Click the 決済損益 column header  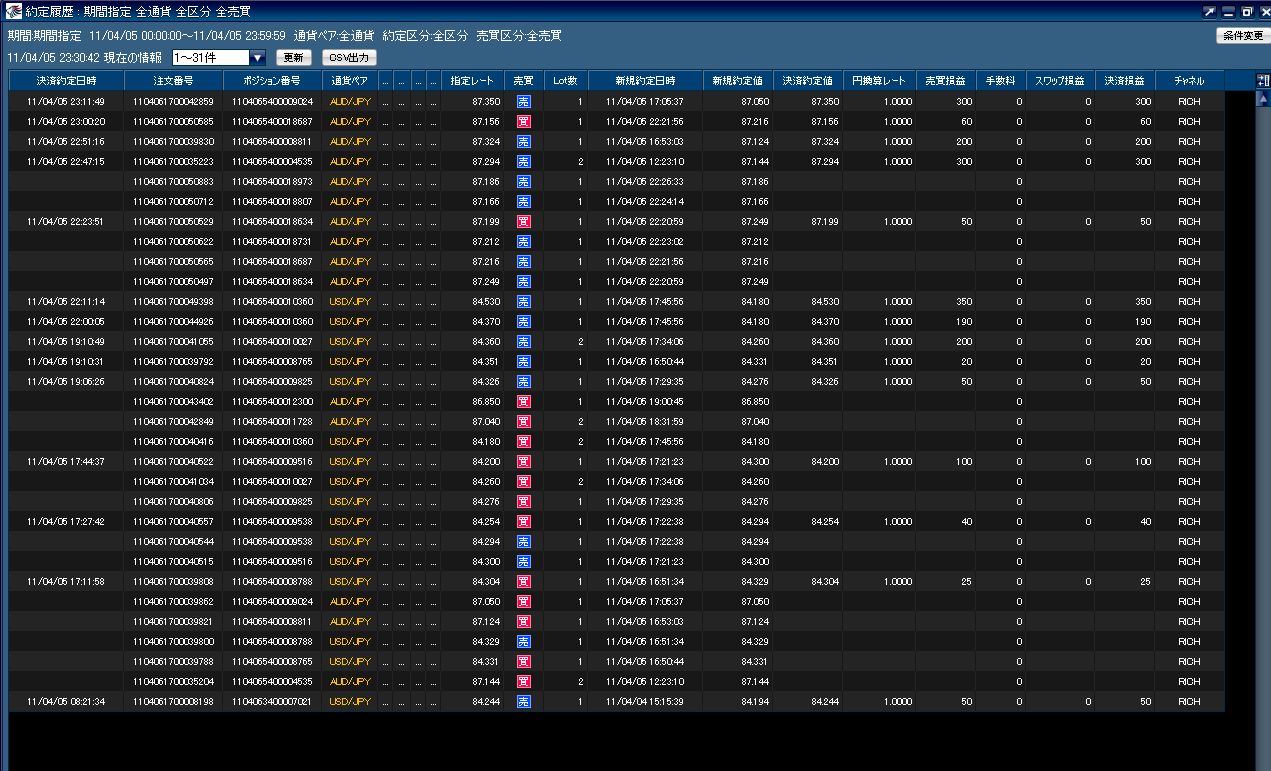point(1125,80)
